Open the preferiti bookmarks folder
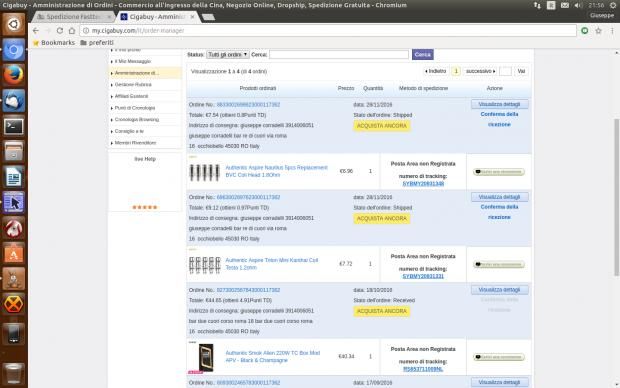Image resolution: width=620 pixels, height=388 pixels. [97, 43]
